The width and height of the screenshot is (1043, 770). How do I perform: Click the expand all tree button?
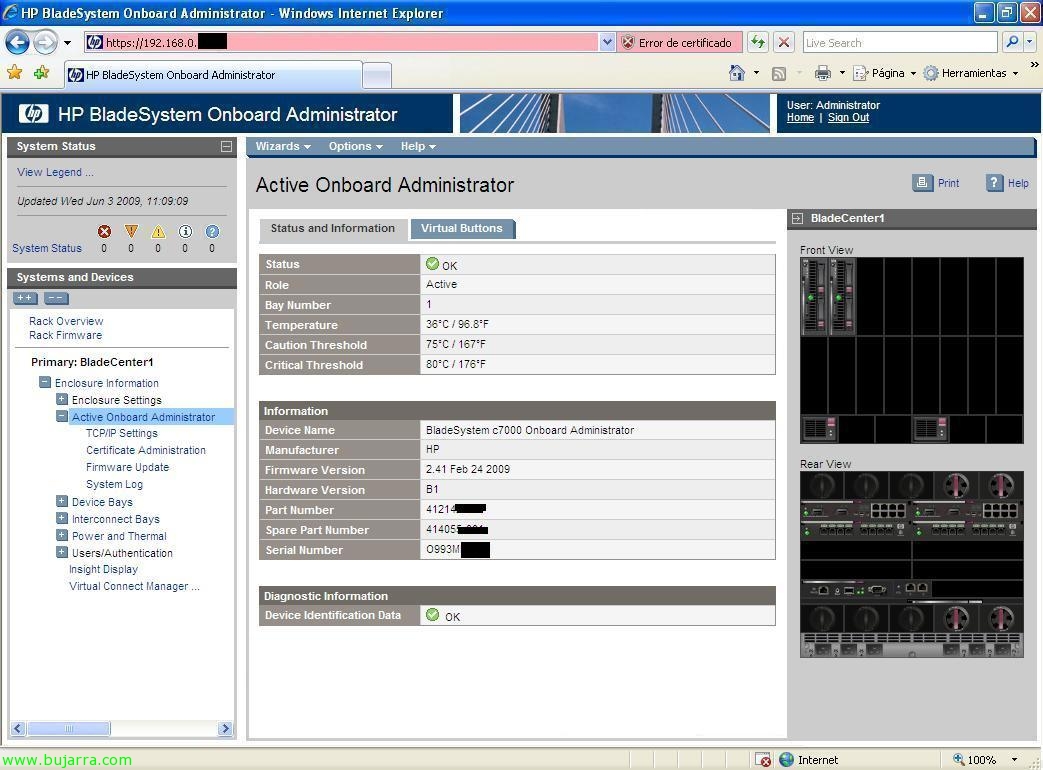point(25,298)
